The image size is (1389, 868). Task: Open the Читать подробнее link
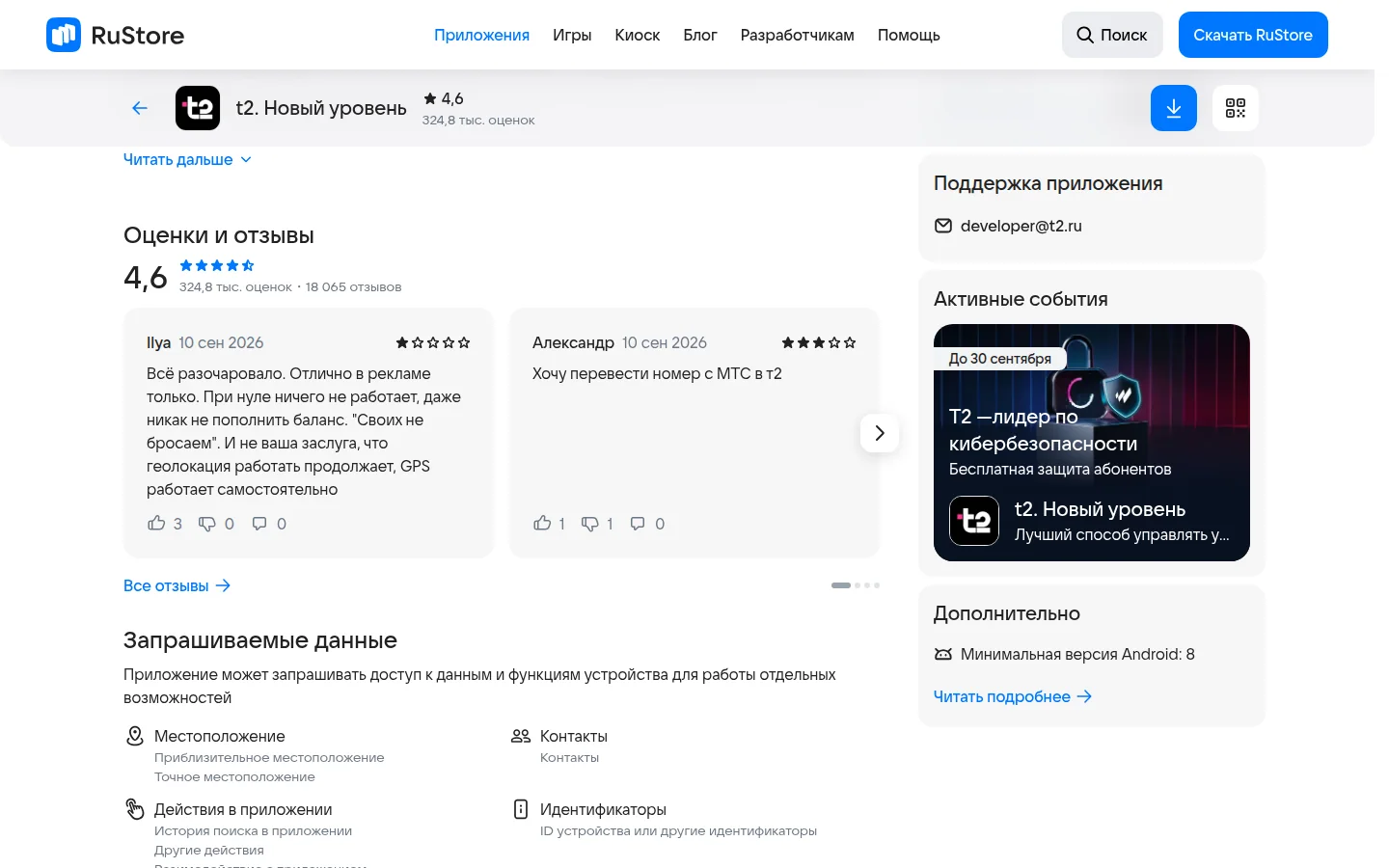[1013, 696]
